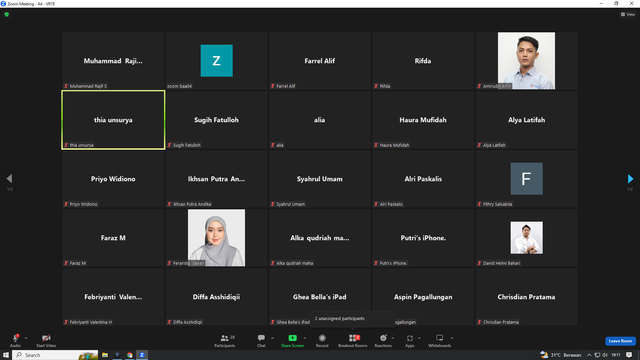Click the Syahrul Umam tile

(320, 178)
